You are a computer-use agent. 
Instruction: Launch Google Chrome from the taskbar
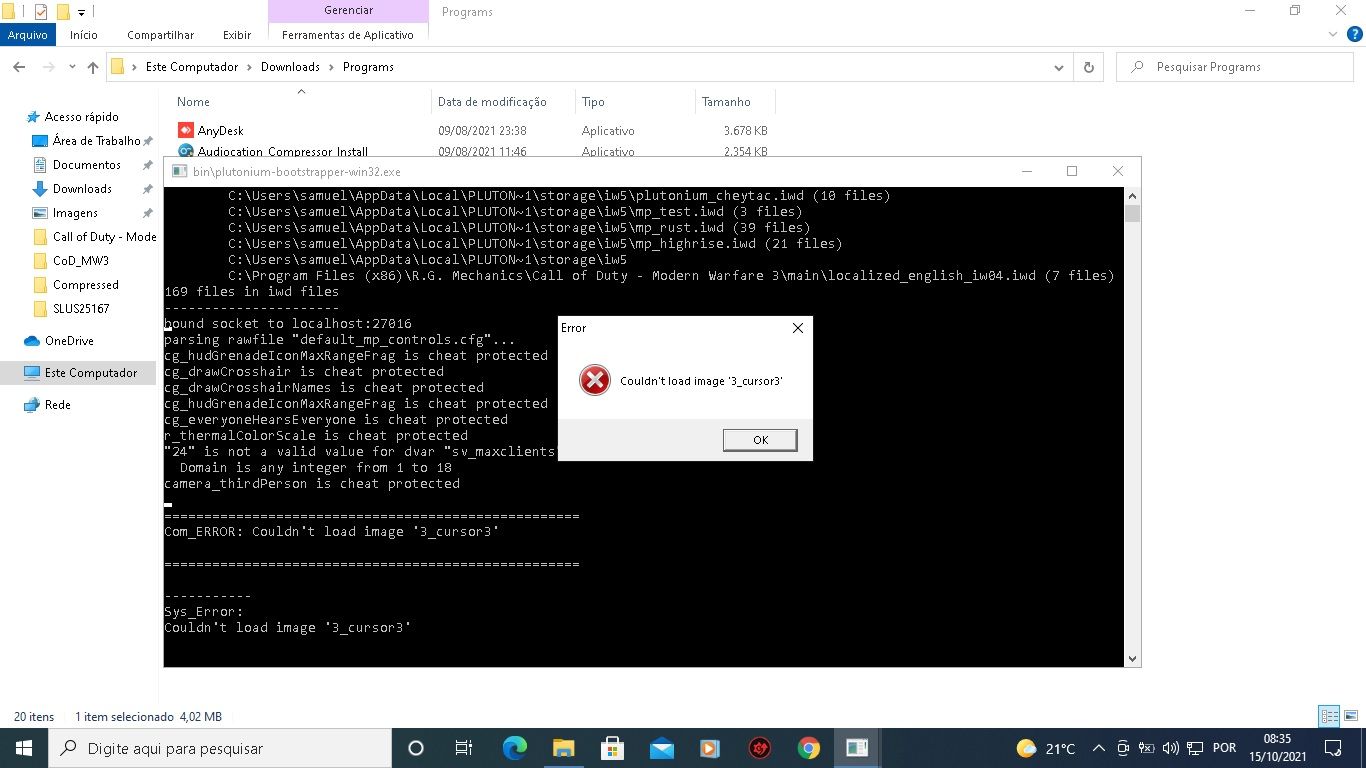coord(808,748)
